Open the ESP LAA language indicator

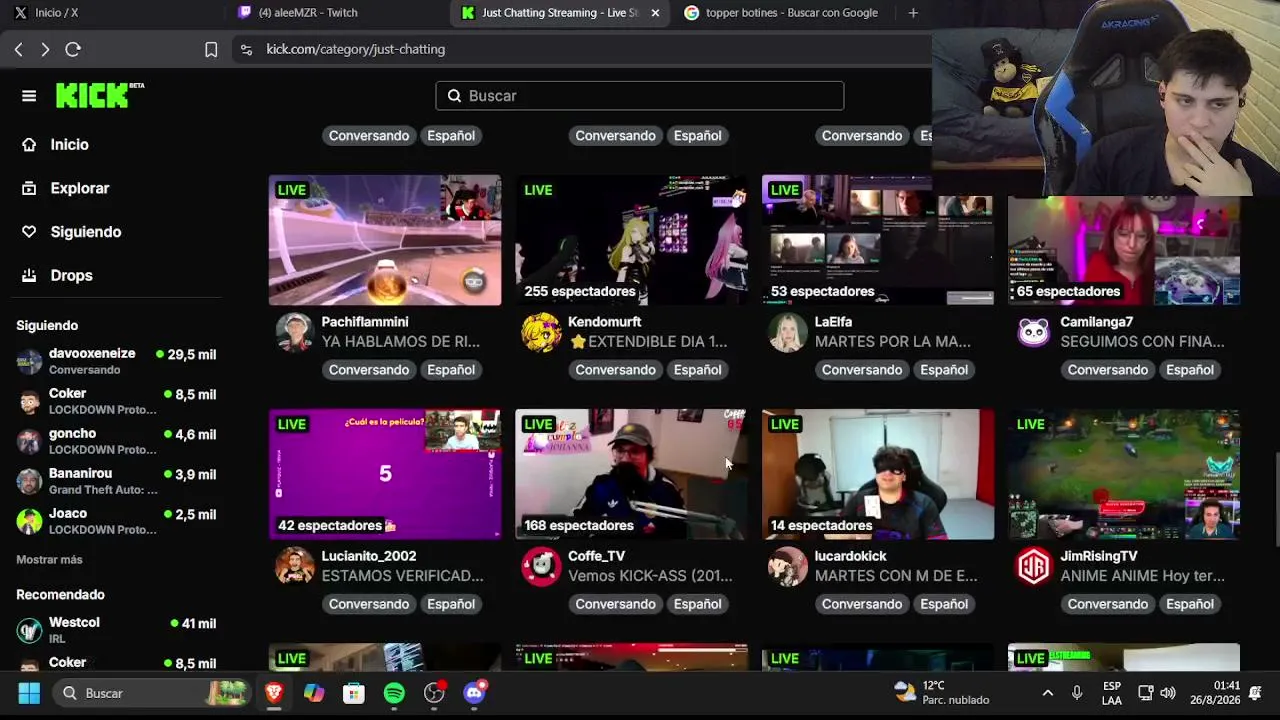click(x=1111, y=693)
